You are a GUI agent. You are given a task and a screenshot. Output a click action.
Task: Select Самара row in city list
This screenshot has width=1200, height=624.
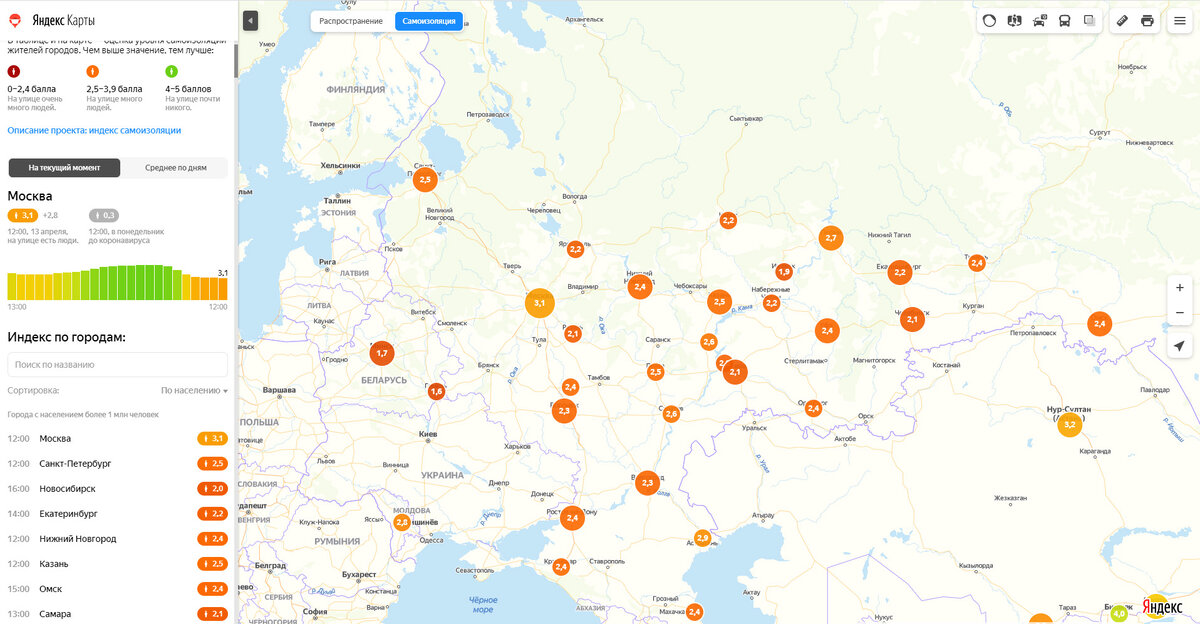117,613
